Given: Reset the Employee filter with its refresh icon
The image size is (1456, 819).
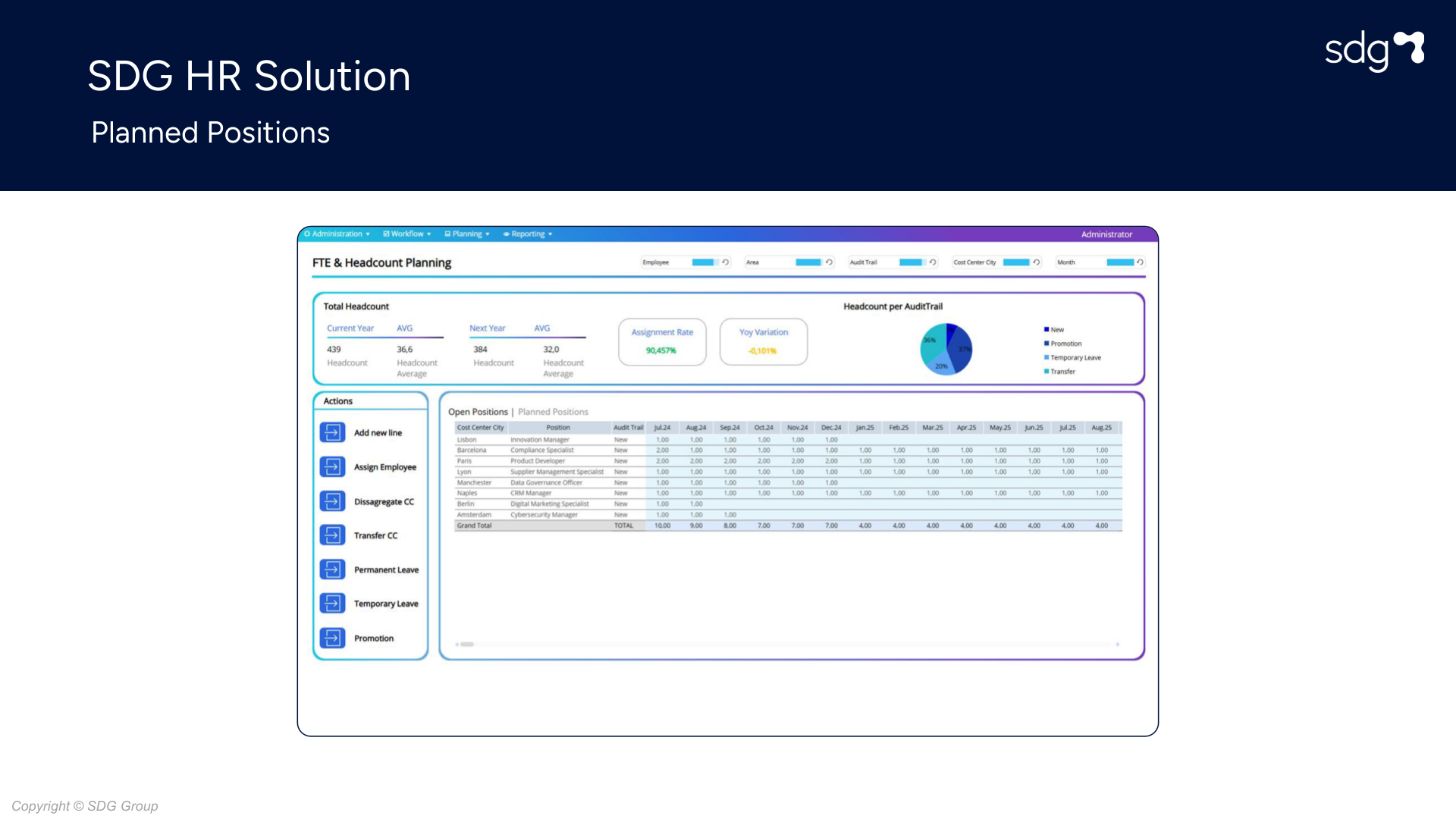Looking at the screenshot, I should coord(726,262).
